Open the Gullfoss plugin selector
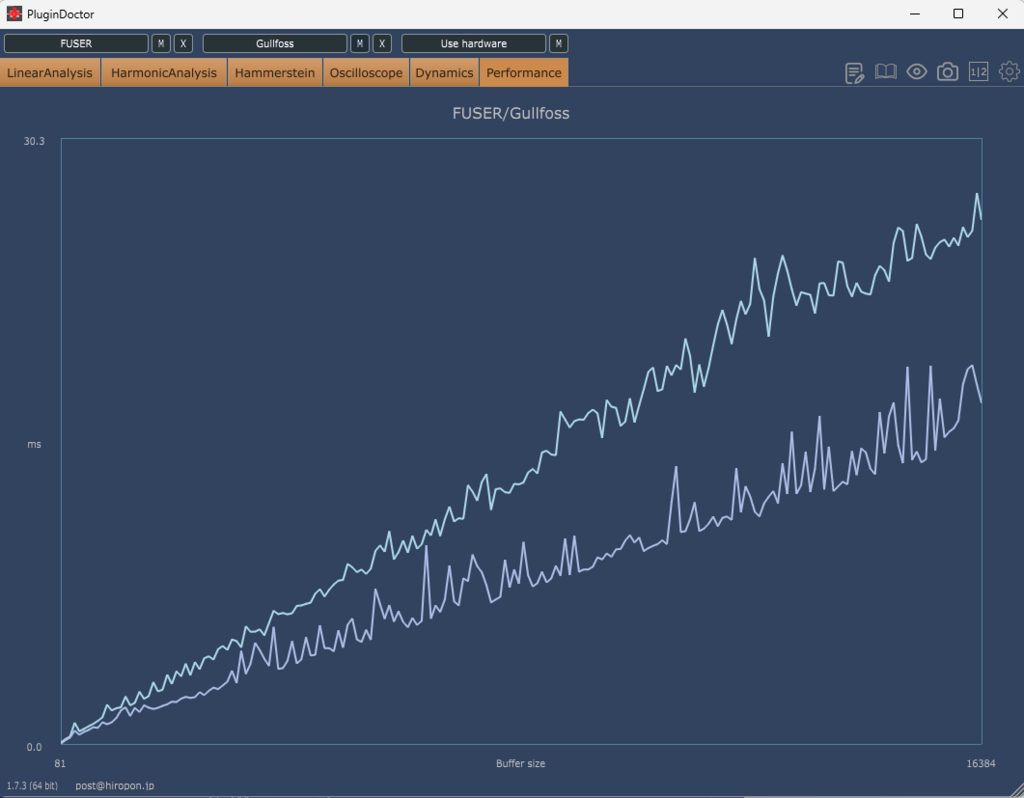This screenshot has height=798, width=1024. click(275, 44)
